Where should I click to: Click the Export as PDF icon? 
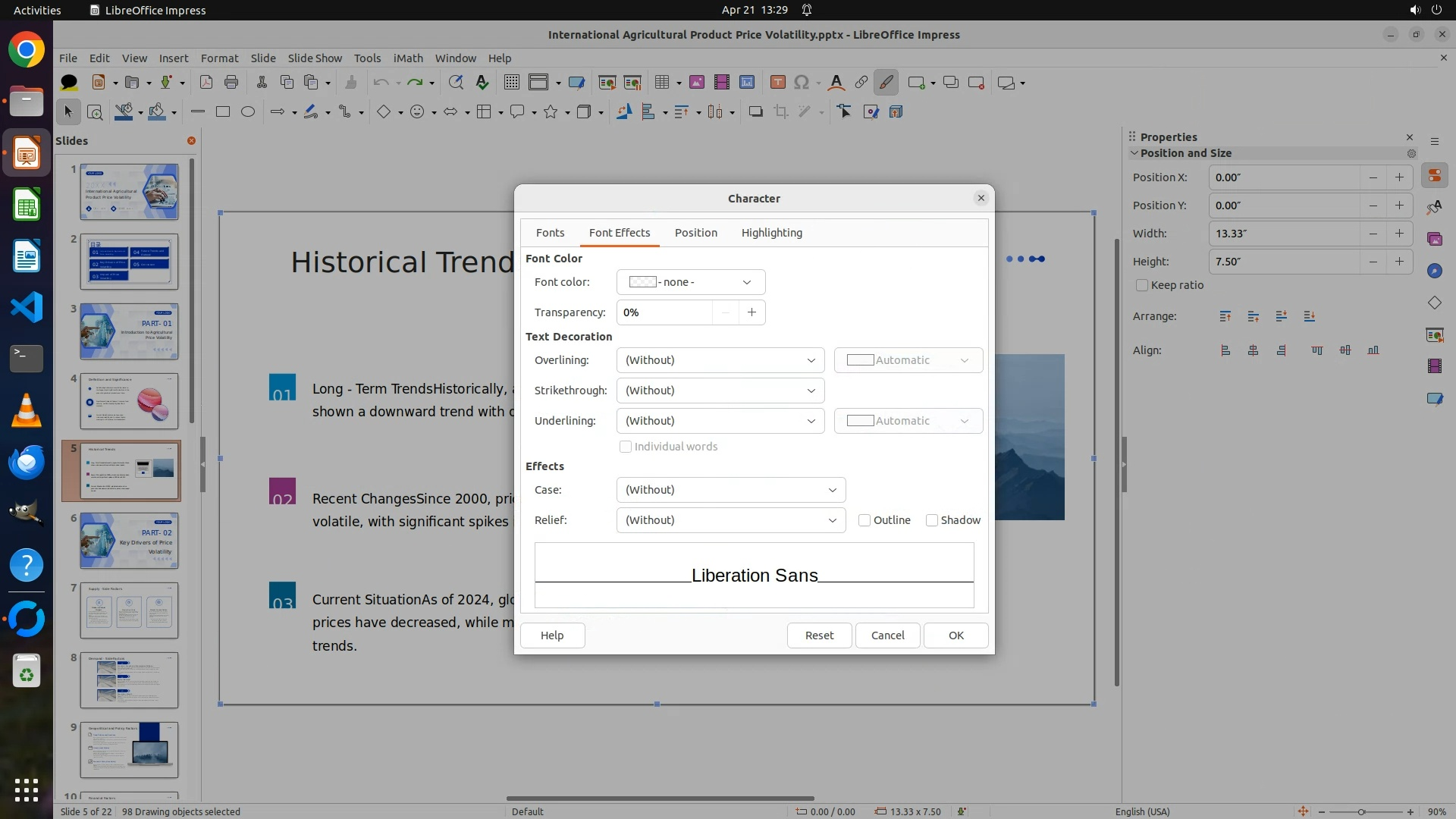click(x=206, y=83)
